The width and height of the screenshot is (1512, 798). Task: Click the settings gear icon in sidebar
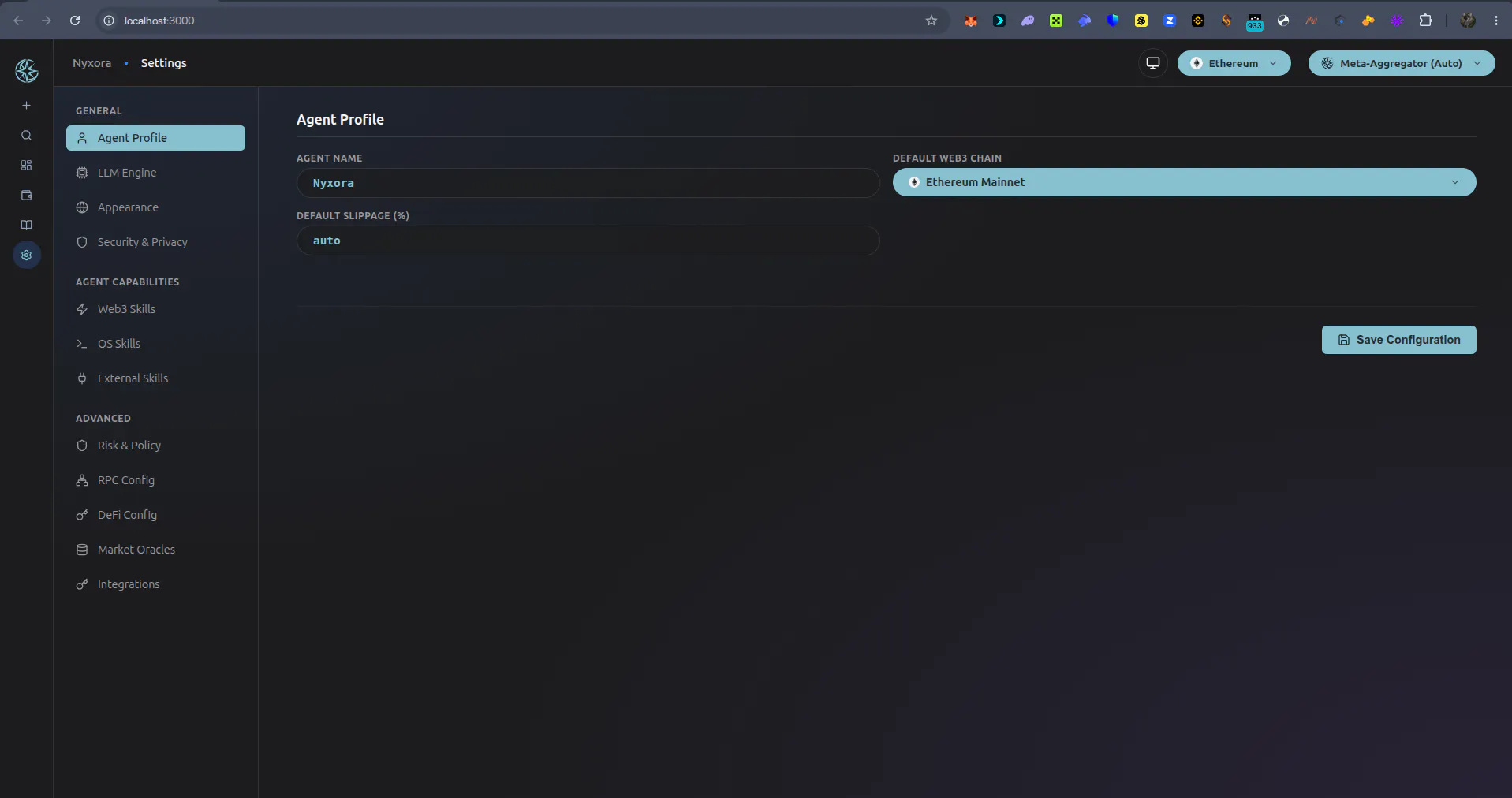pyautogui.click(x=27, y=255)
